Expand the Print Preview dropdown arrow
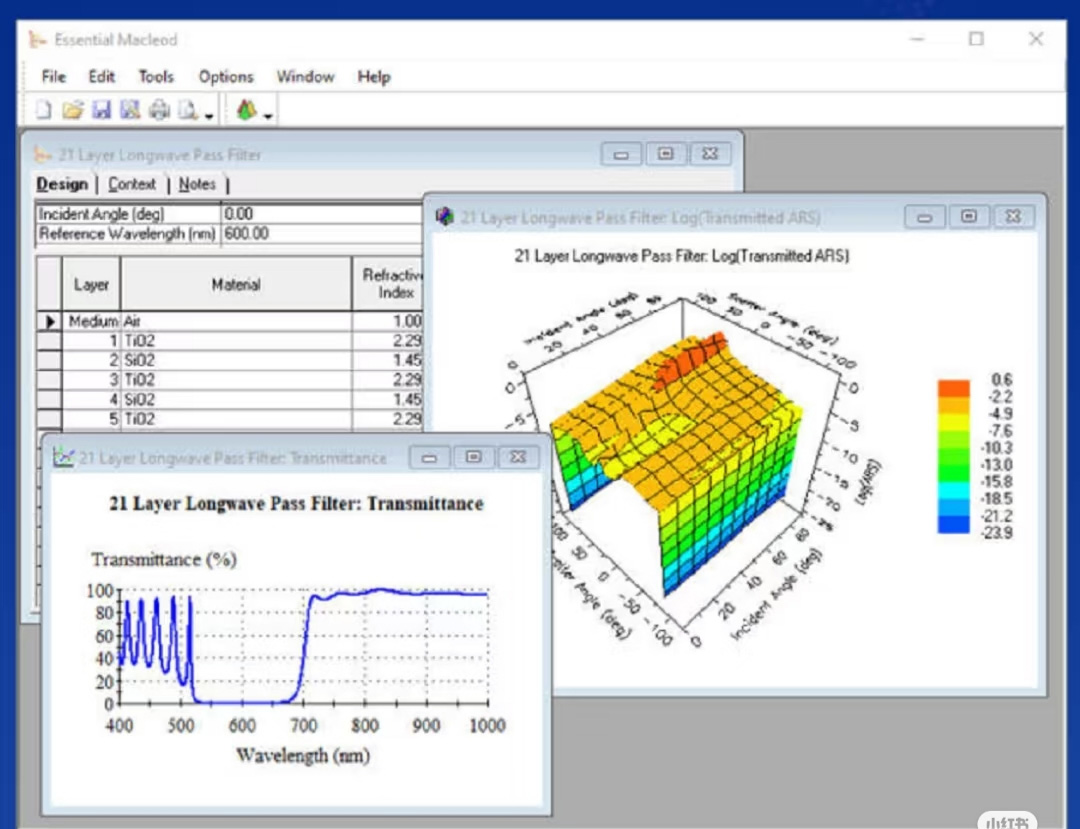The height and width of the screenshot is (829, 1080). [x=209, y=116]
